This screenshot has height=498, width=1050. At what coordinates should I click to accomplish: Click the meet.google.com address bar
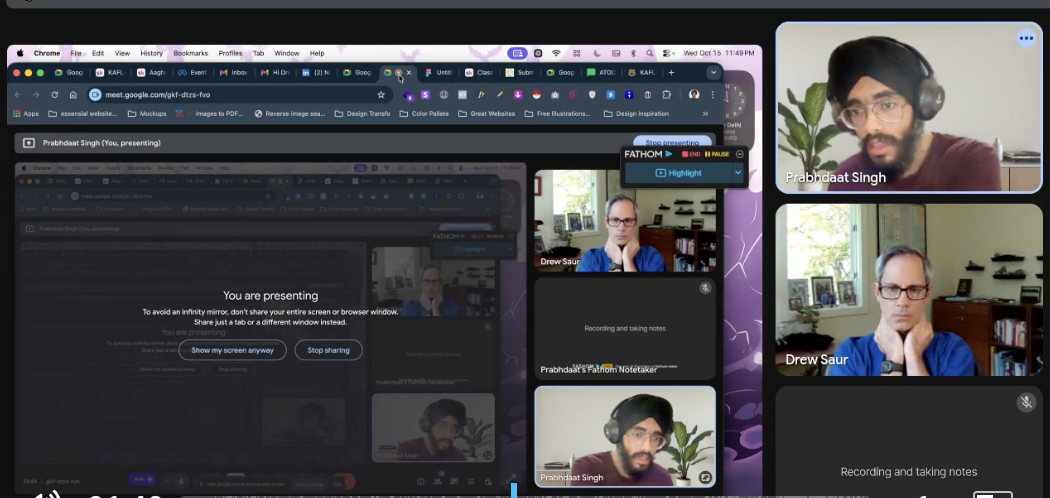[236, 95]
